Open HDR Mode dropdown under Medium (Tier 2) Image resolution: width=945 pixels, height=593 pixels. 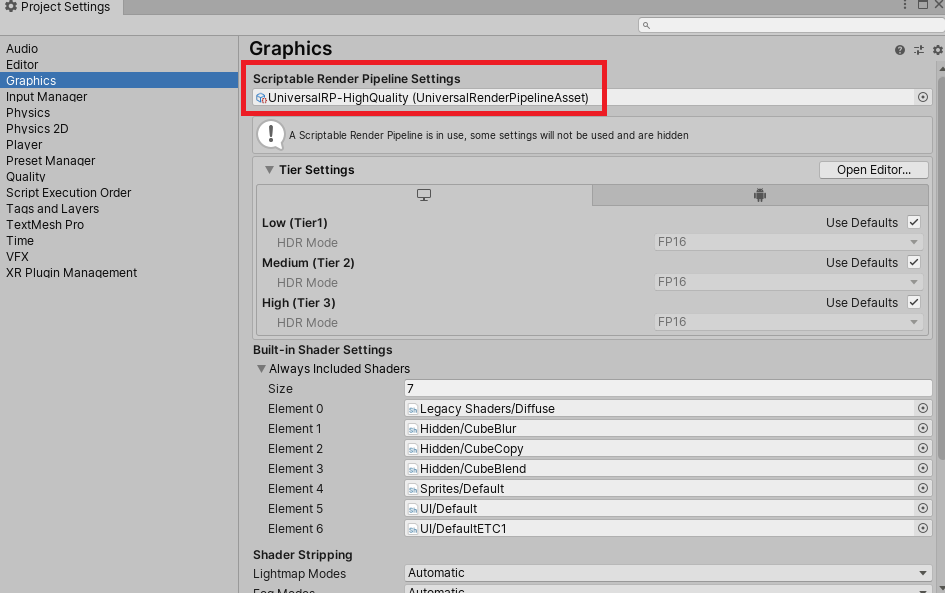[x=788, y=282]
